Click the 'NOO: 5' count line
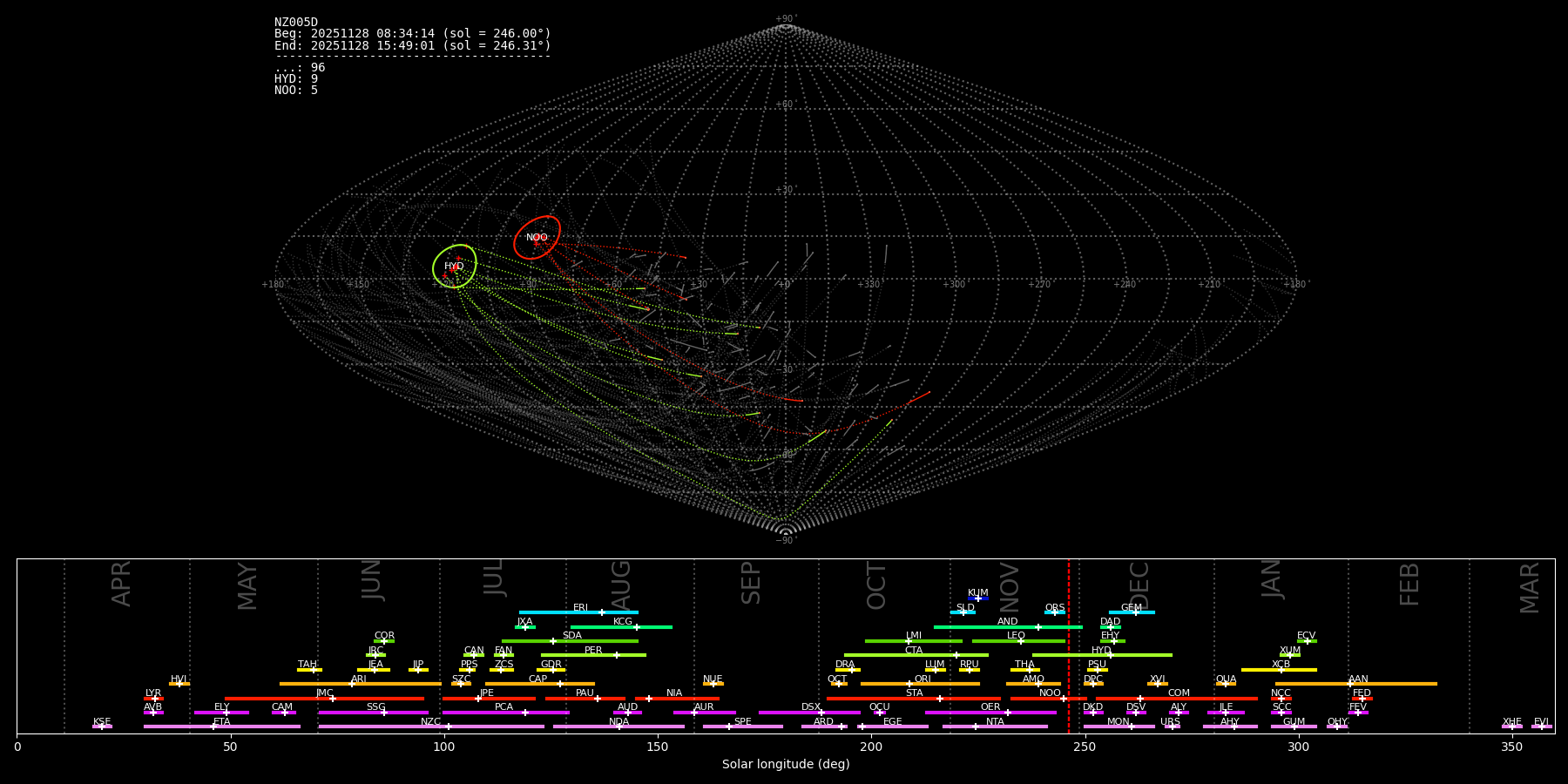The image size is (1568, 784). 296,91
